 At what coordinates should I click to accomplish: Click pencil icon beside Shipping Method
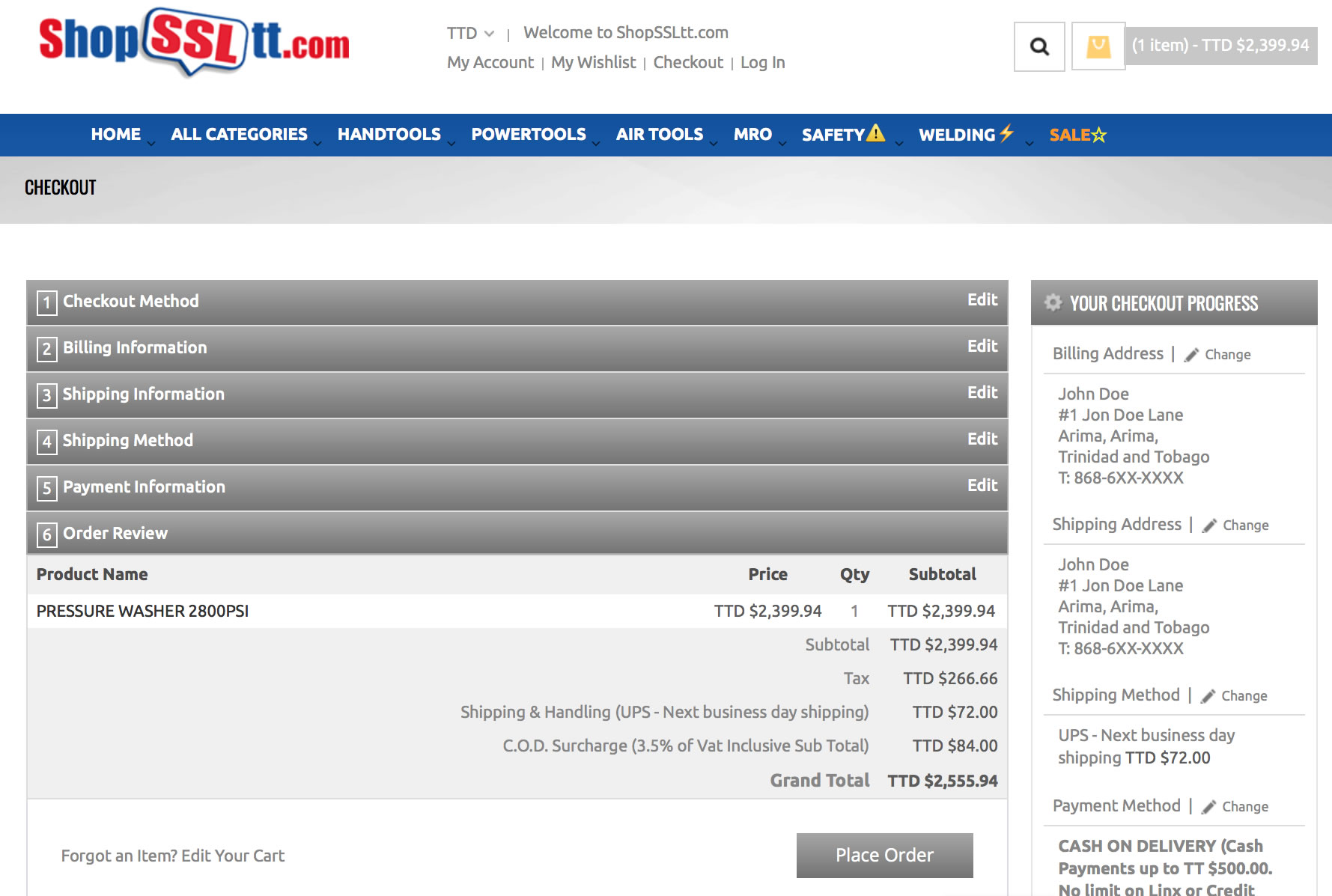(x=1208, y=696)
